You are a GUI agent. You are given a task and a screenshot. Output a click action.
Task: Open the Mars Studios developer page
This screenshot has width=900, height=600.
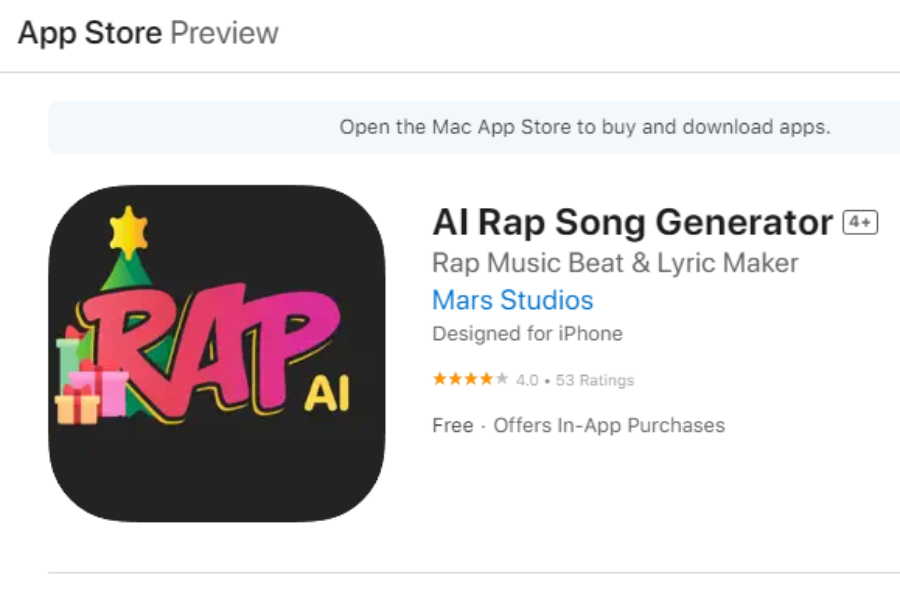click(511, 300)
